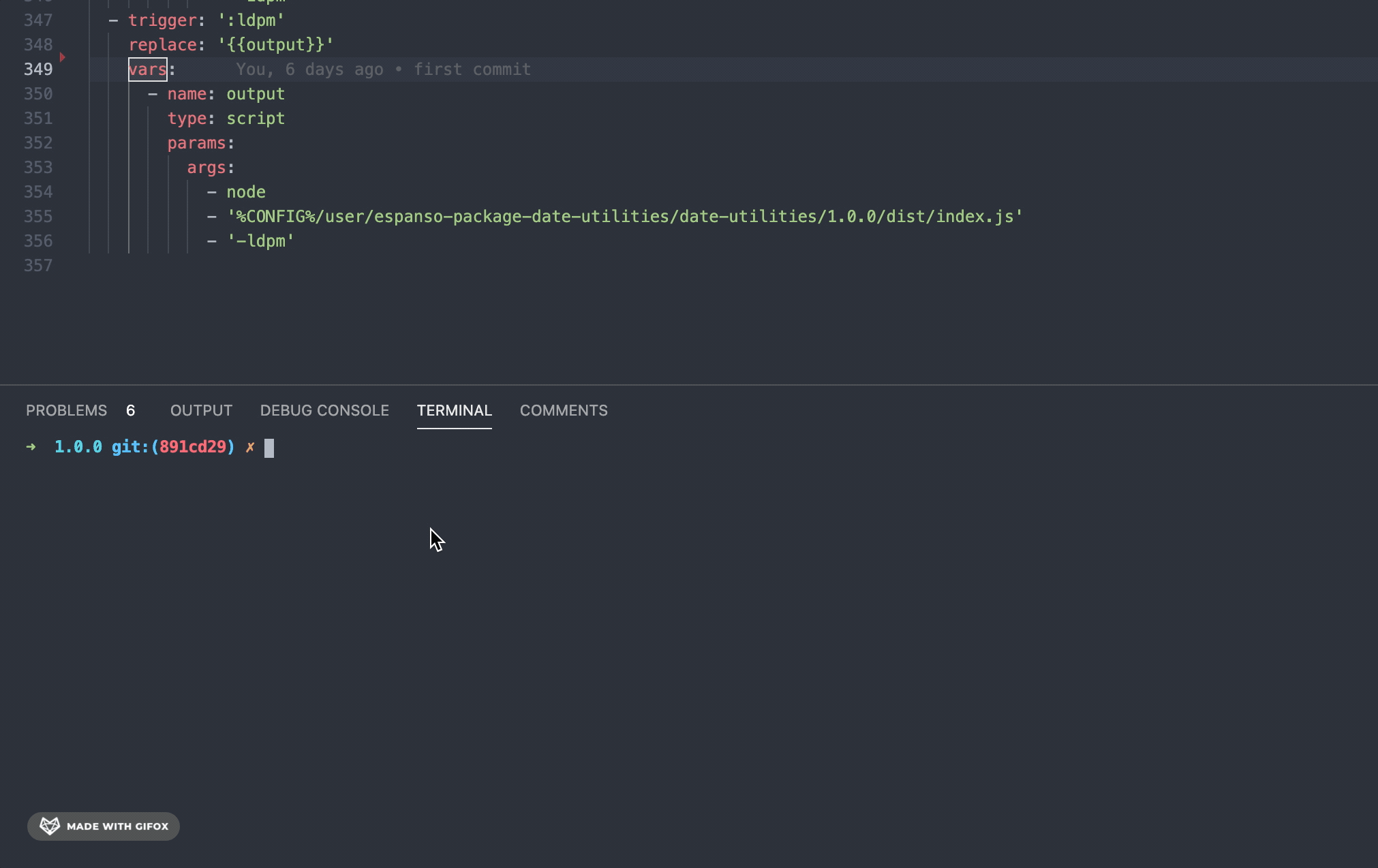This screenshot has width=1378, height=868.
Task: Click line number 350 in the gutter
Action: (x=39, y=93)
